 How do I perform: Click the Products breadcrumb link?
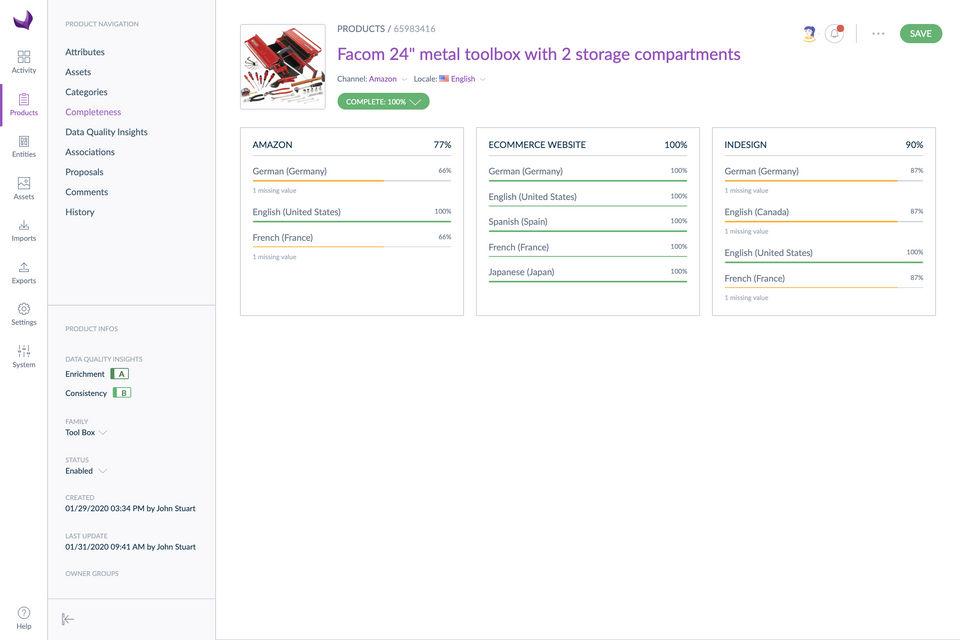[x=360, y=29]
